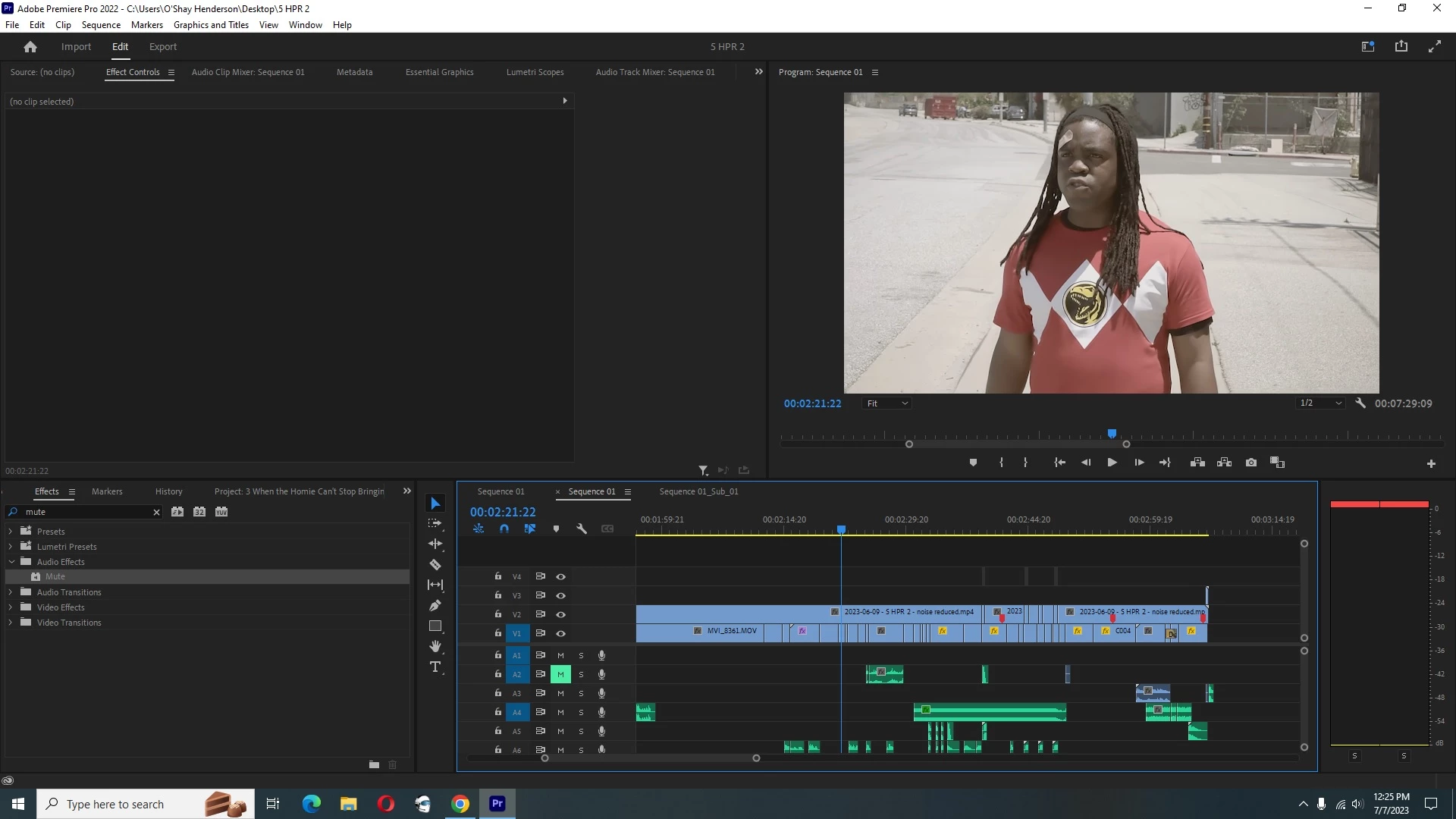The image size is (1456, 819).
Task: Click Export Frame camera icon
Action: tap(1251, 463)
